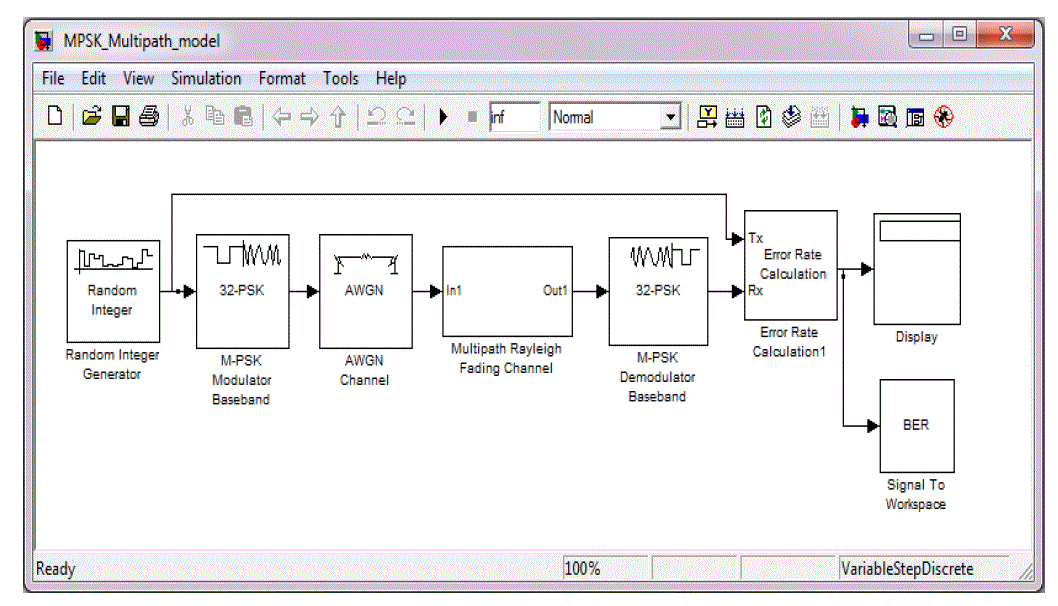Click the AWGN Channel block

(x=365, y=291)
